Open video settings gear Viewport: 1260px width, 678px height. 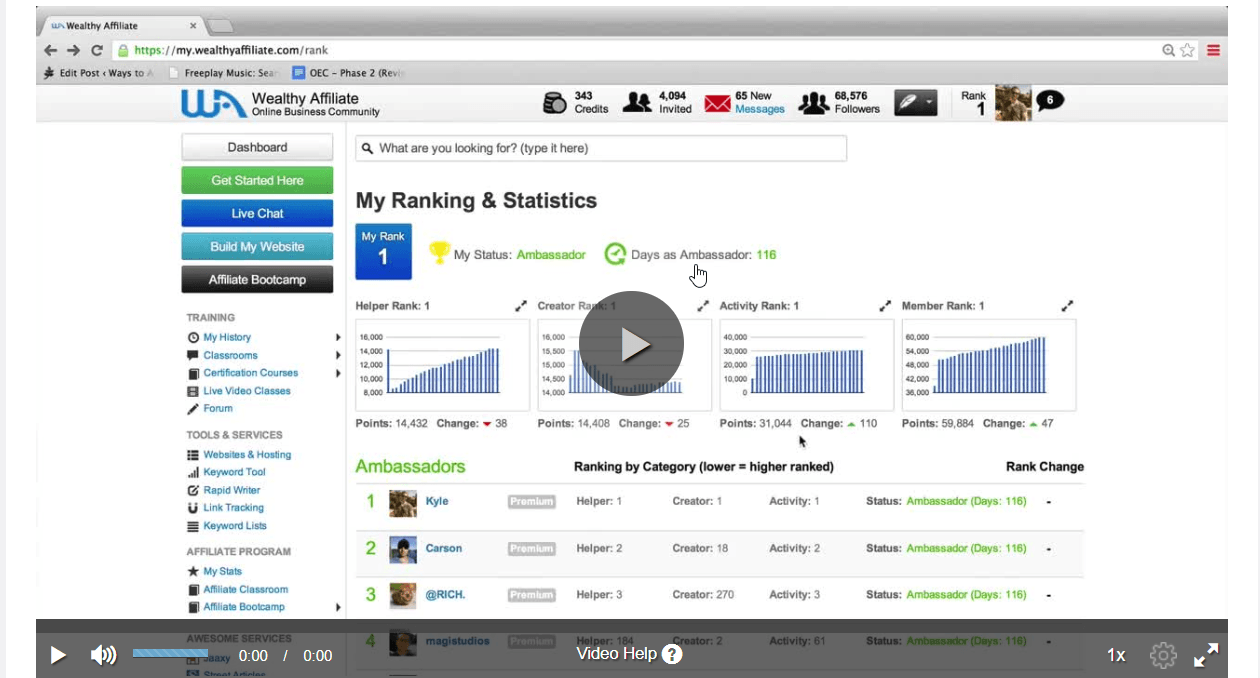1163,655
